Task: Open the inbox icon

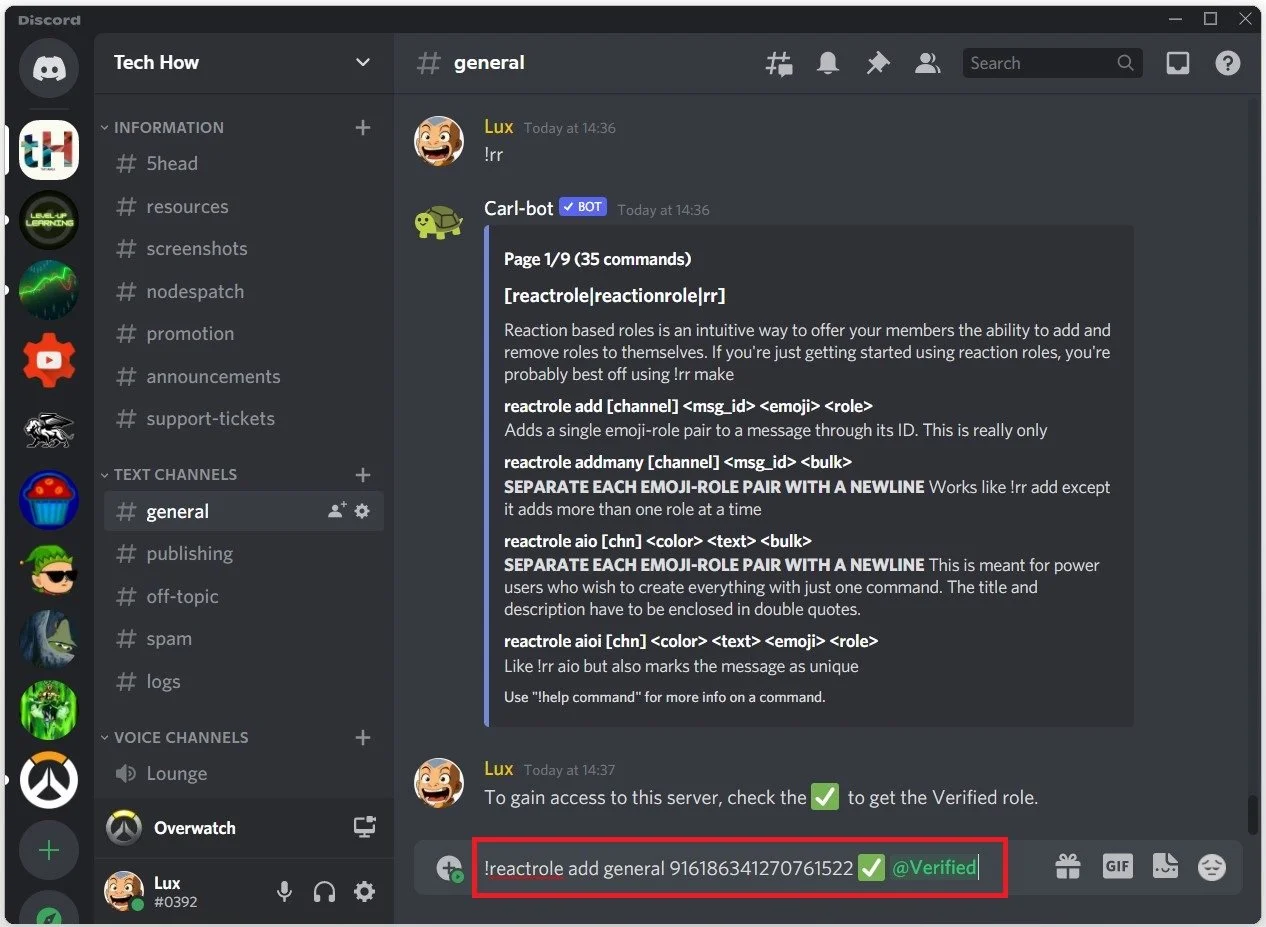Action: (1178, 63)
